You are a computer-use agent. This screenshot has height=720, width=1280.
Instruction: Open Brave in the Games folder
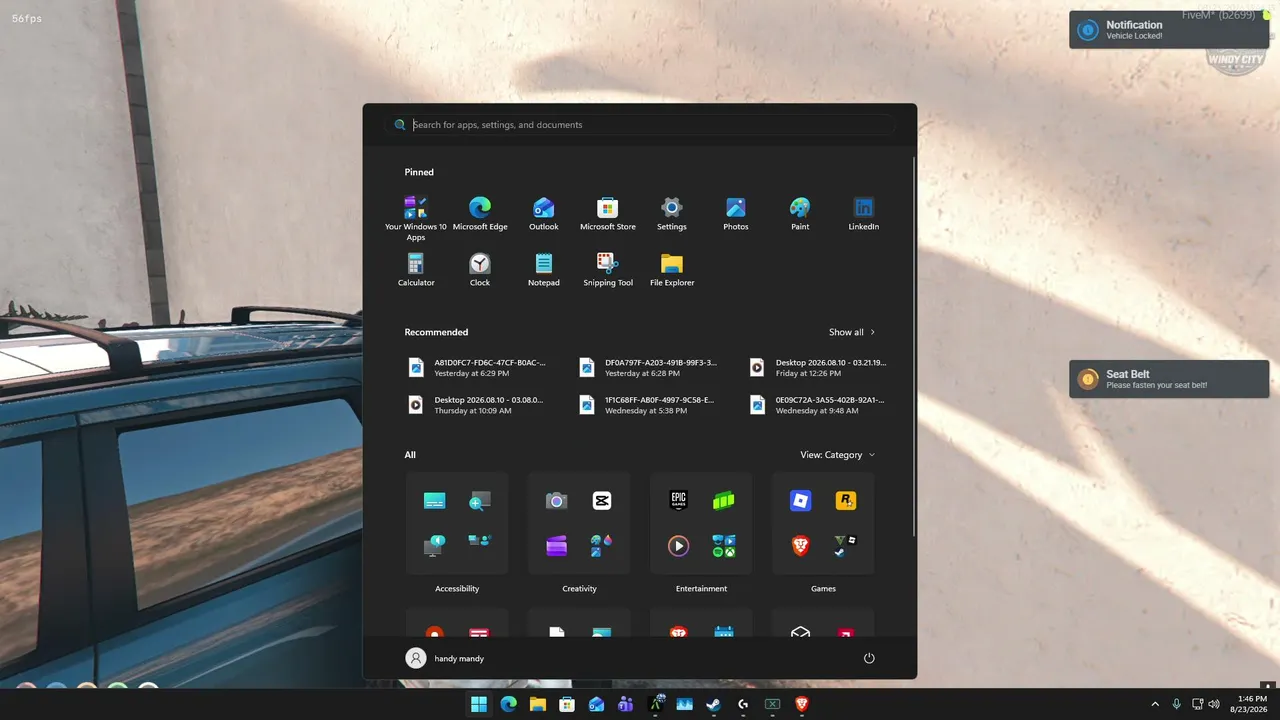pos(801,545)
